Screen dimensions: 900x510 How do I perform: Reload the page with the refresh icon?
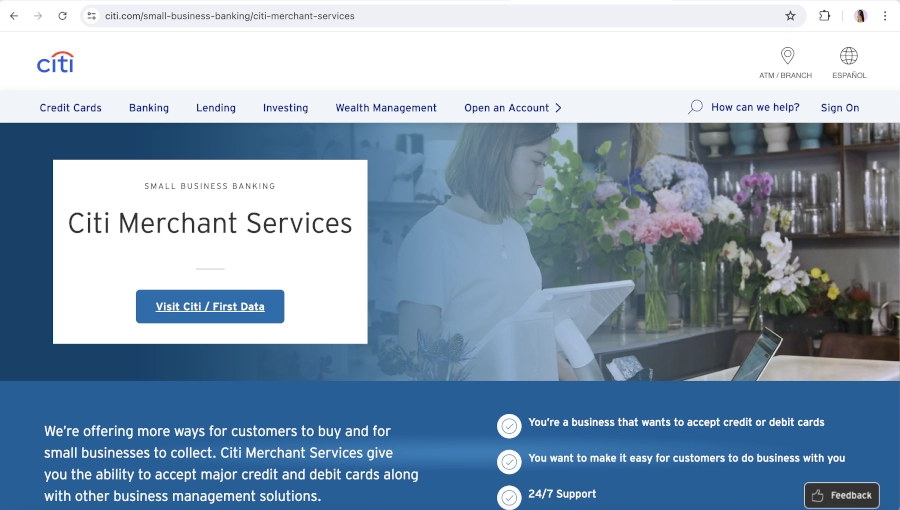coord(63,16)
